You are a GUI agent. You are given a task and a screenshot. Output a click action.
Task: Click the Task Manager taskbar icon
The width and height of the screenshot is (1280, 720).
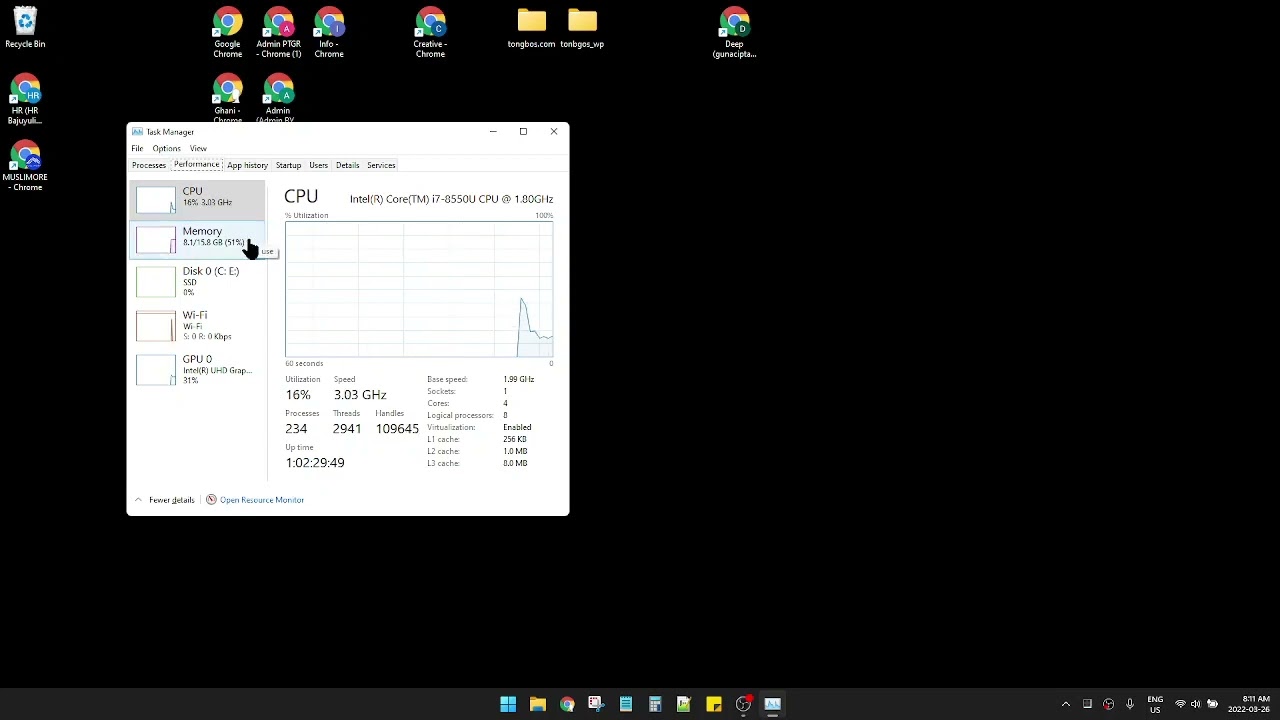(772, 704)
